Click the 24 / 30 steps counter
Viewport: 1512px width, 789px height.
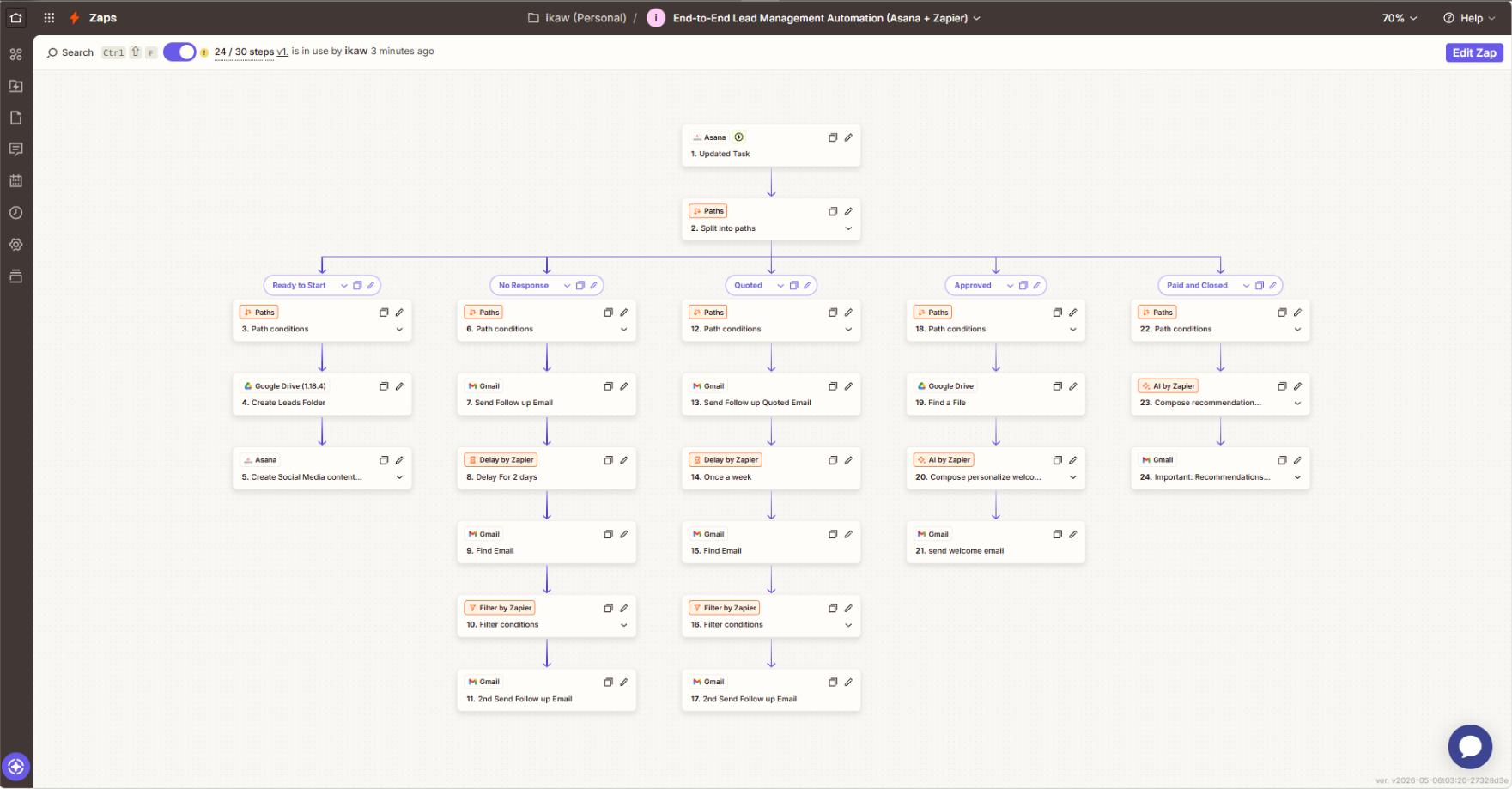(244, 52)
